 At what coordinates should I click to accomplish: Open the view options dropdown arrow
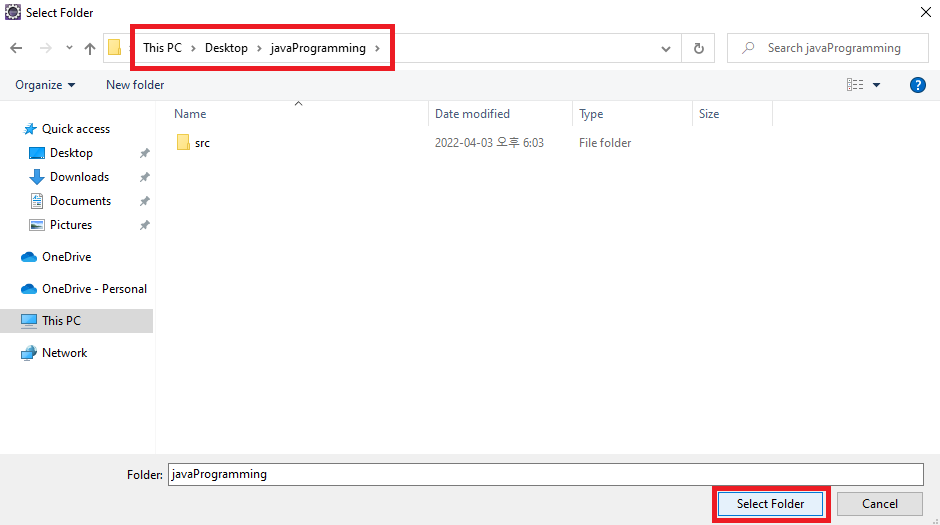click(x=876, y=85)
